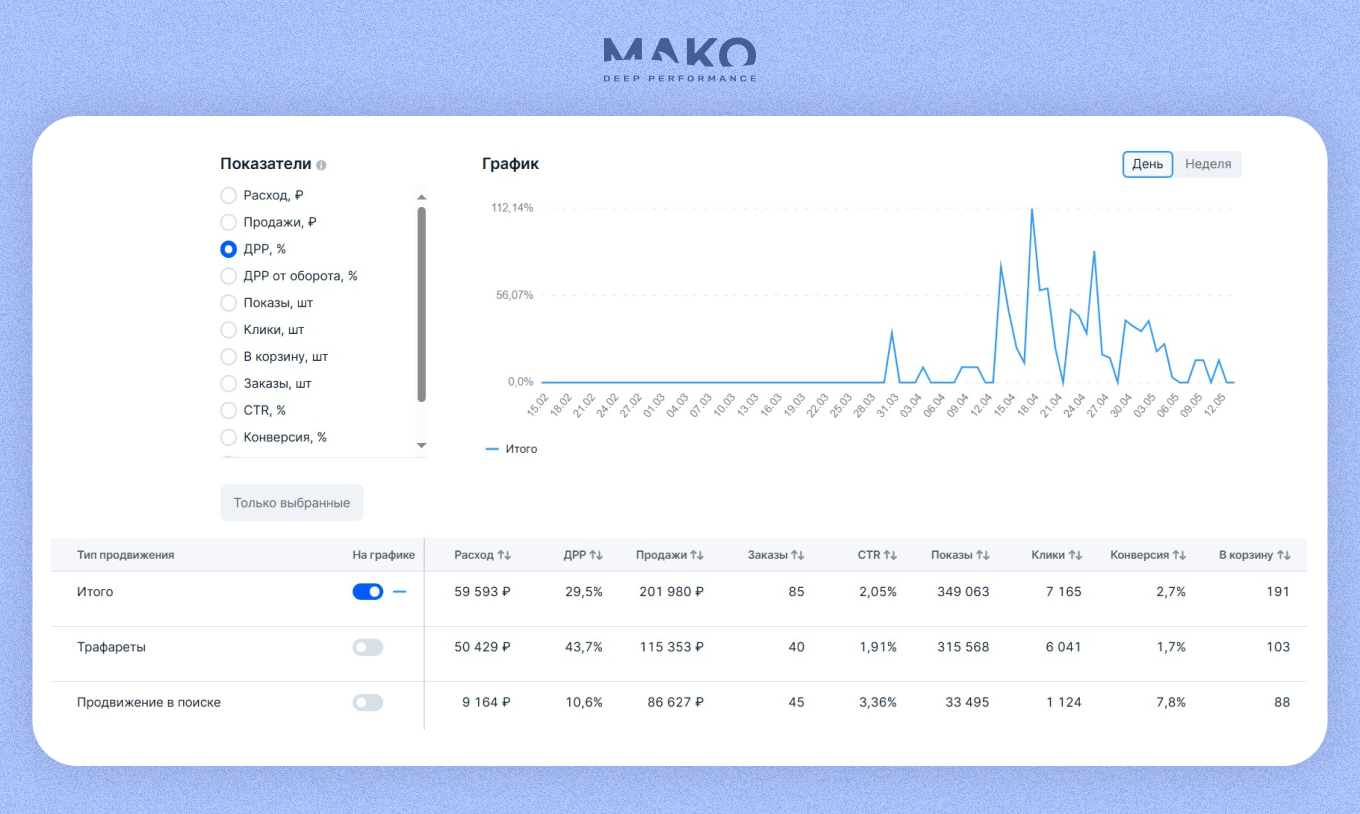Screen dimensions: 1360x814
Task: Click the Итого legend item under chart
Action: (511, 450)
